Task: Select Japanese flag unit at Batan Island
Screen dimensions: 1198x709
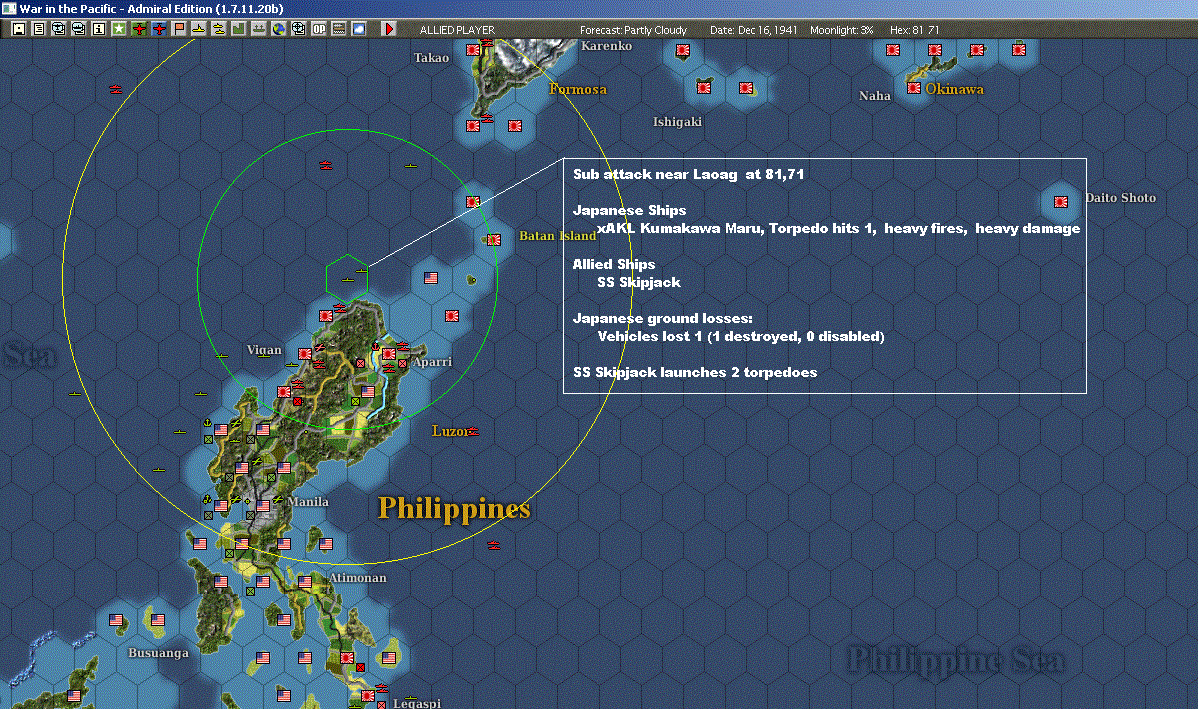Action: tap(494, 240)
